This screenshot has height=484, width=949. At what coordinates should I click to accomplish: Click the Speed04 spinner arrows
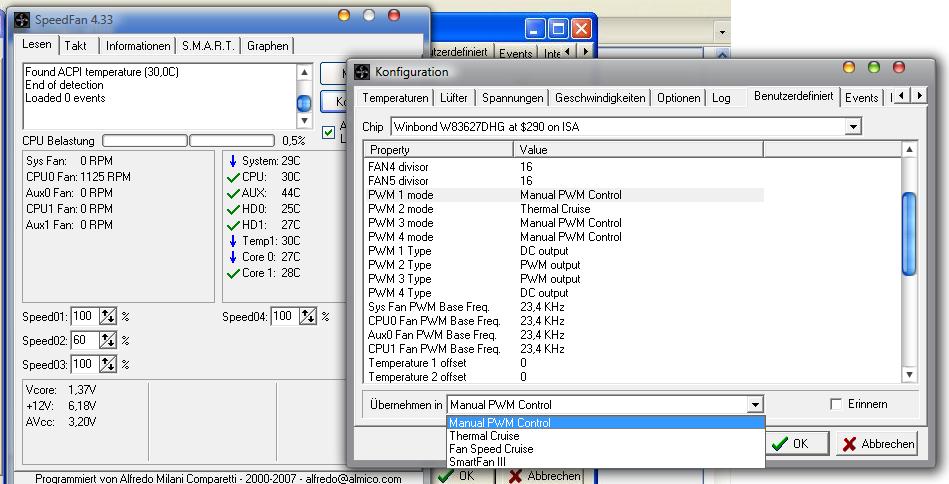pos(308,316)
